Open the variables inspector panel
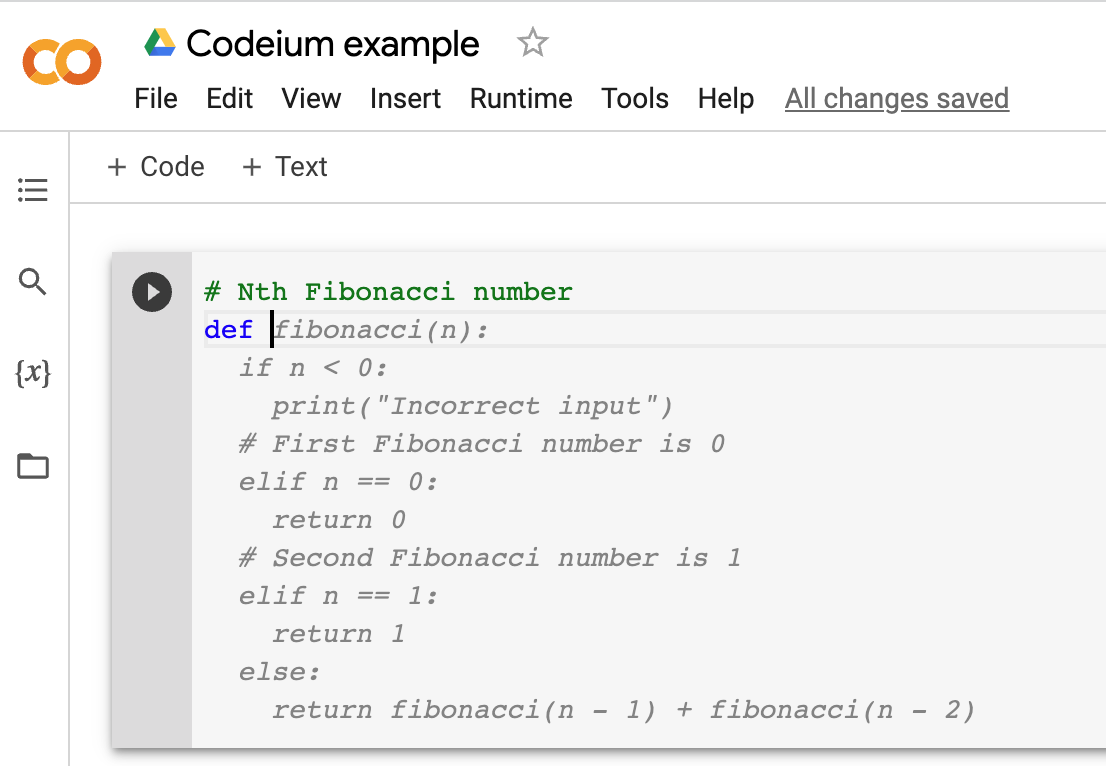This screenshot has width=1106, height=766. tap(33, 373)
